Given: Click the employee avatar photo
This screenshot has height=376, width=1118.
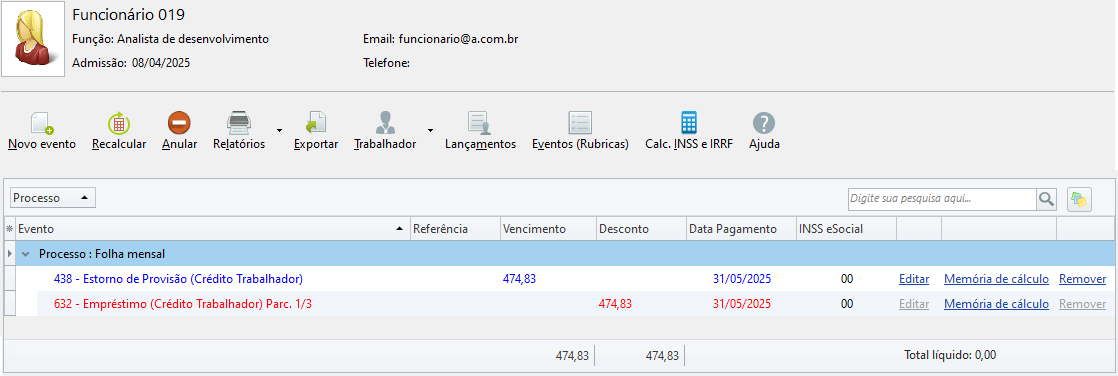Looking at the screenshot, I should tap(33, 39).
